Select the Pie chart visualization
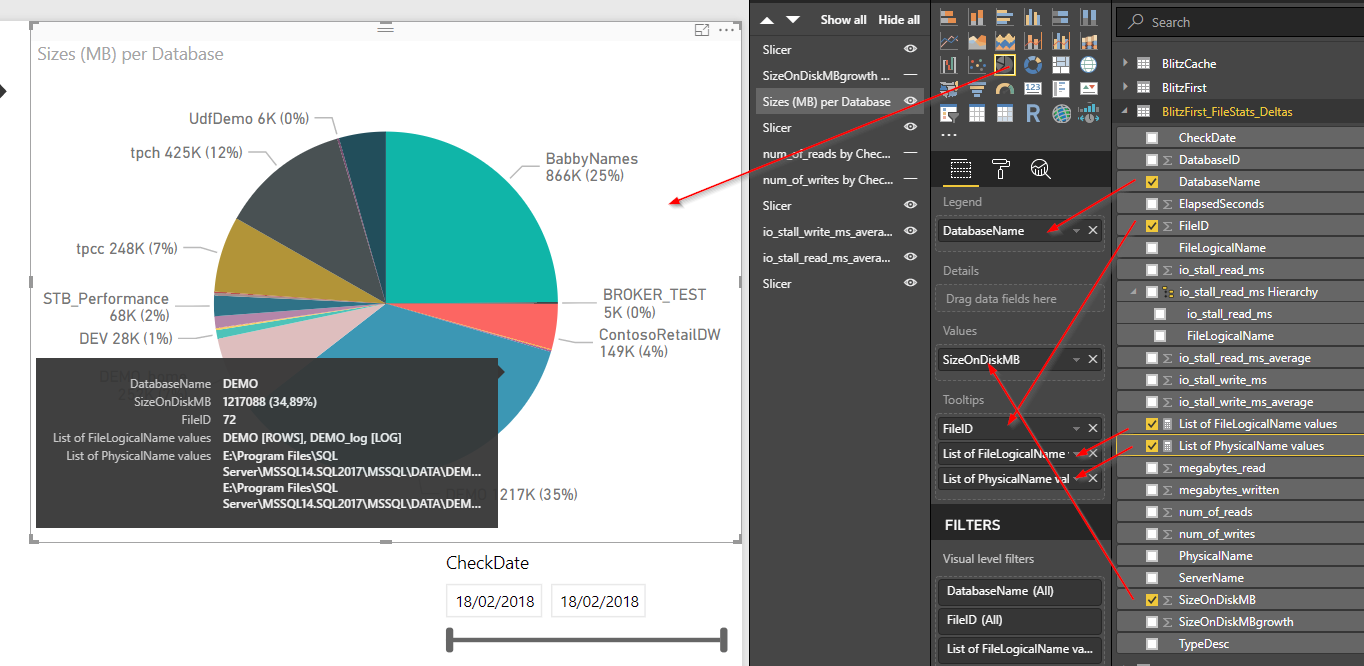 point(1005,65)
